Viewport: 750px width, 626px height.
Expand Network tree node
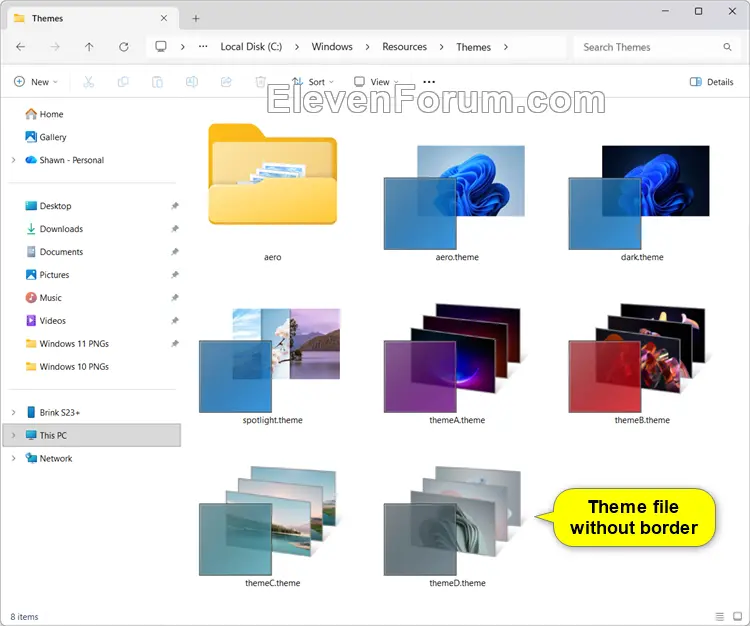pos(13,458)
